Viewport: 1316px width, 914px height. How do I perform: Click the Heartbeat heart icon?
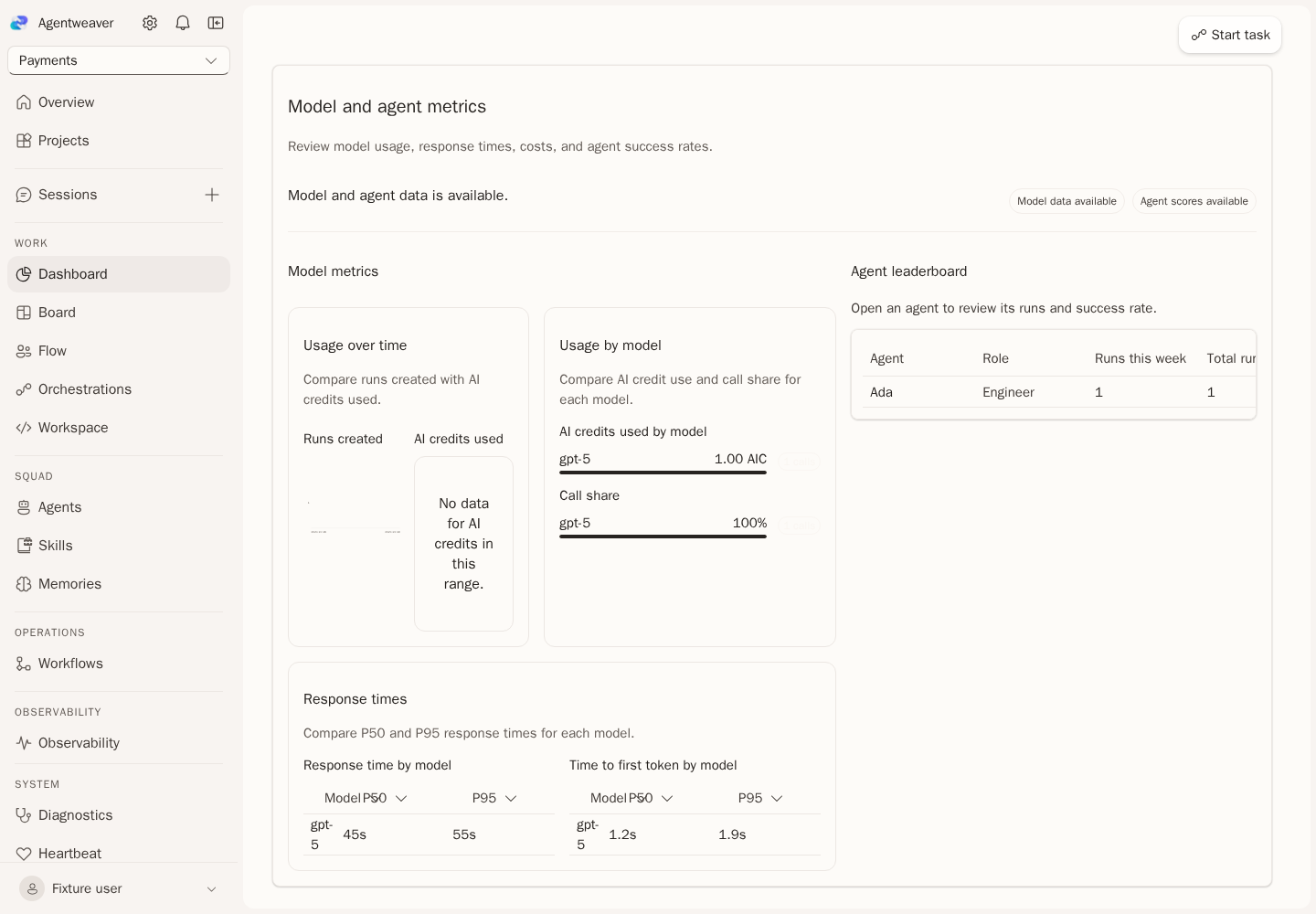tap(24, 854)
